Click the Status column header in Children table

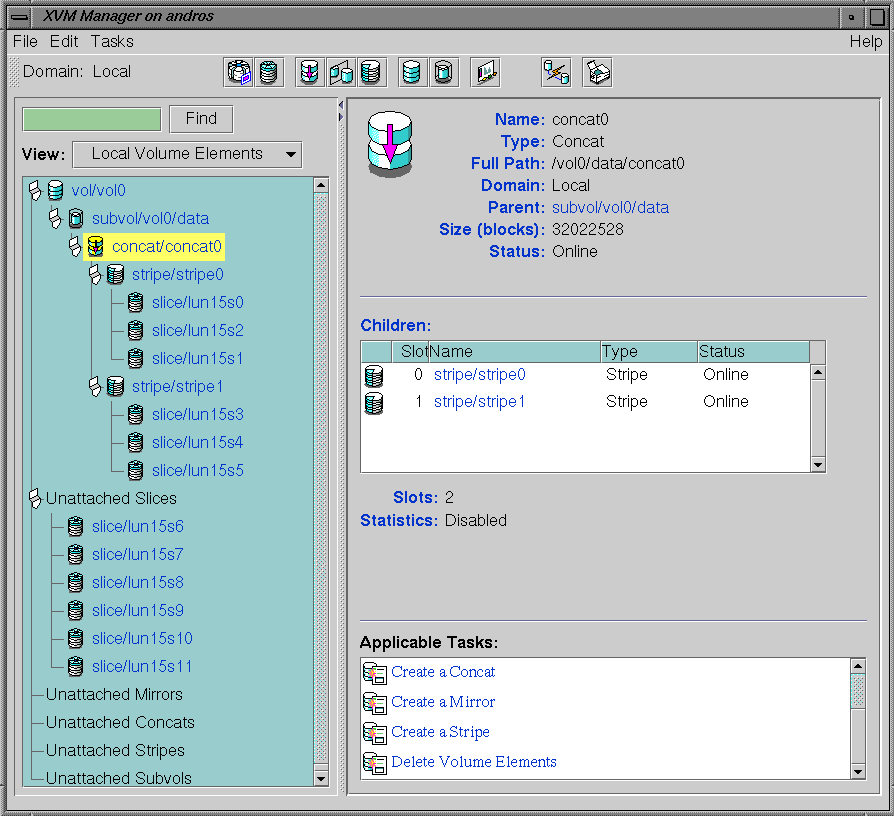coord(754,352)
